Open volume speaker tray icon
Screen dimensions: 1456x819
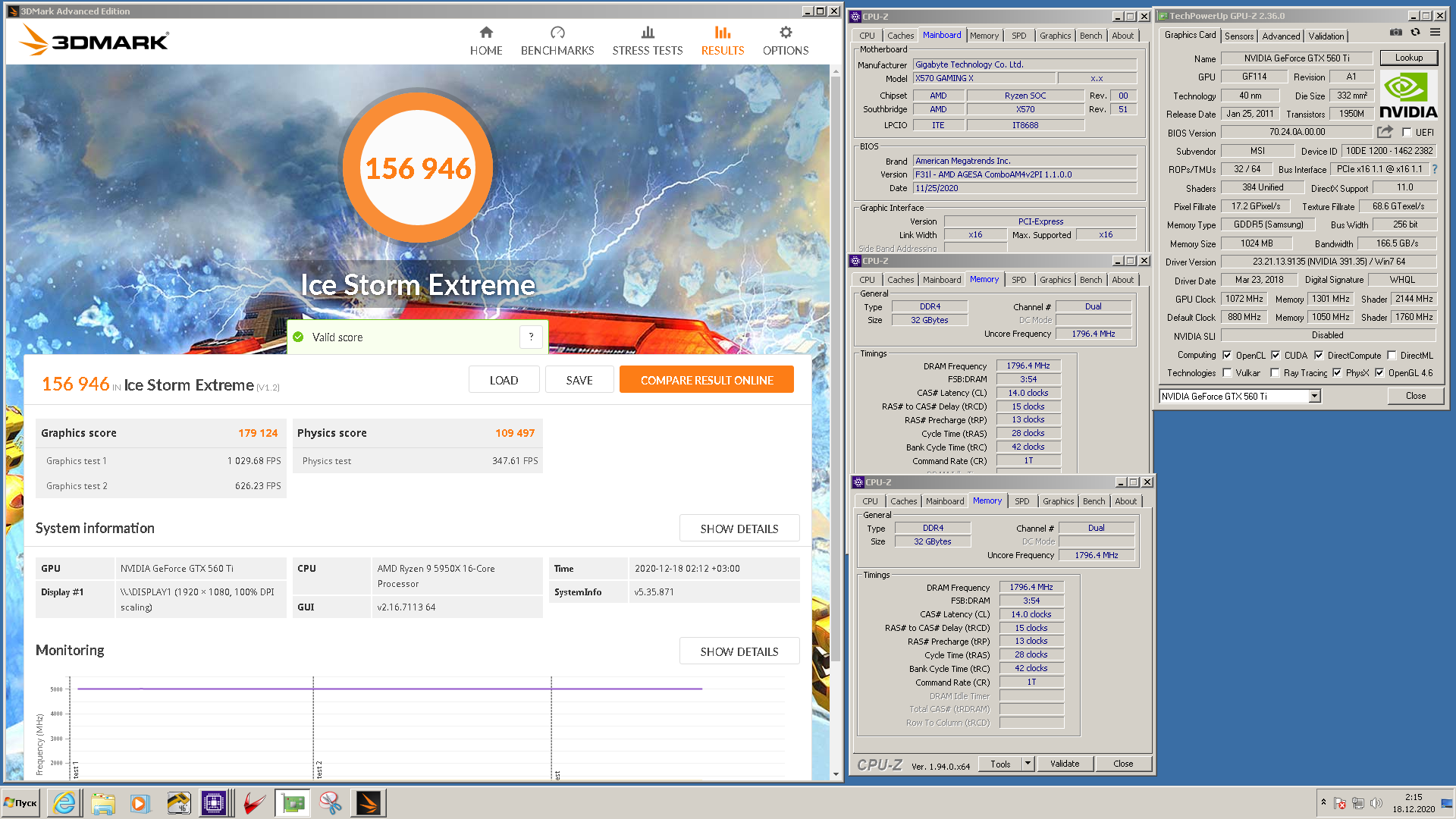point(1376,803)
